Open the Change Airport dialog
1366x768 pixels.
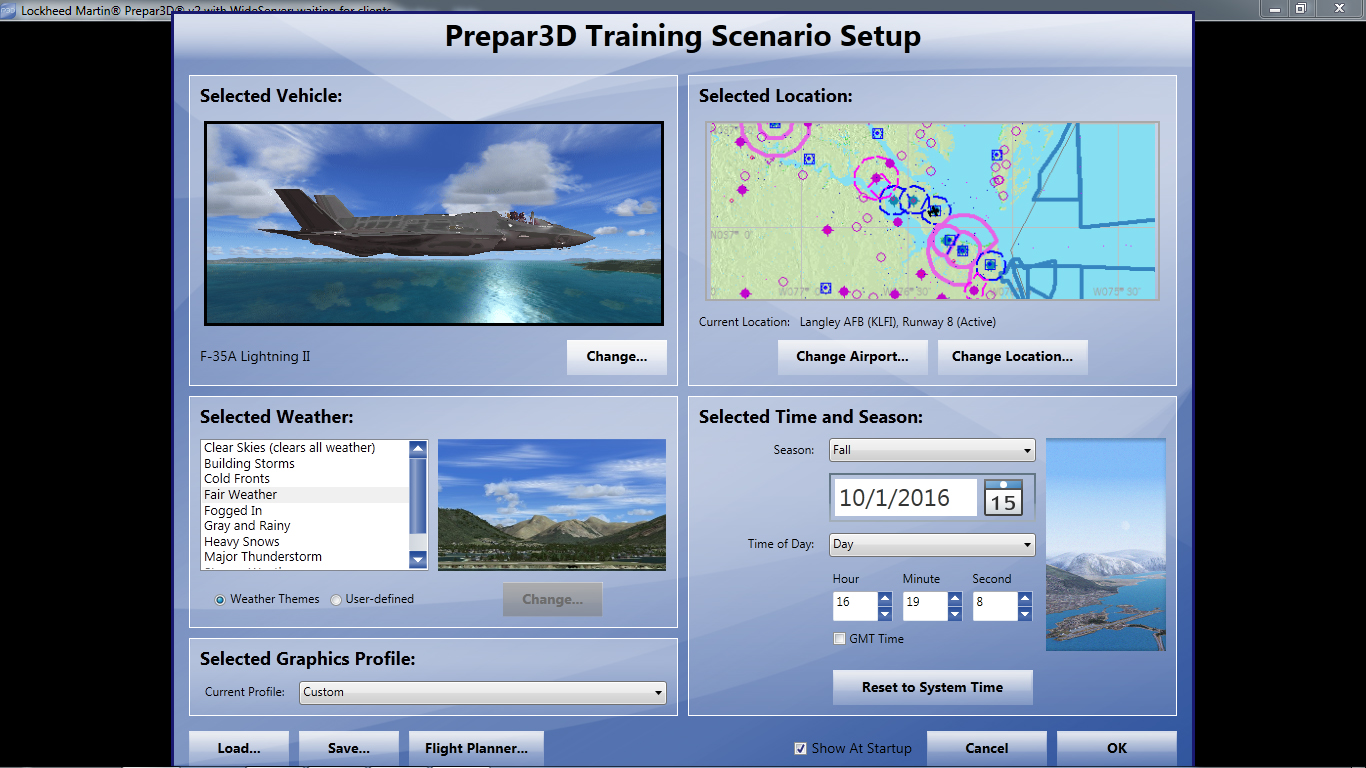(x=853, y=357)
